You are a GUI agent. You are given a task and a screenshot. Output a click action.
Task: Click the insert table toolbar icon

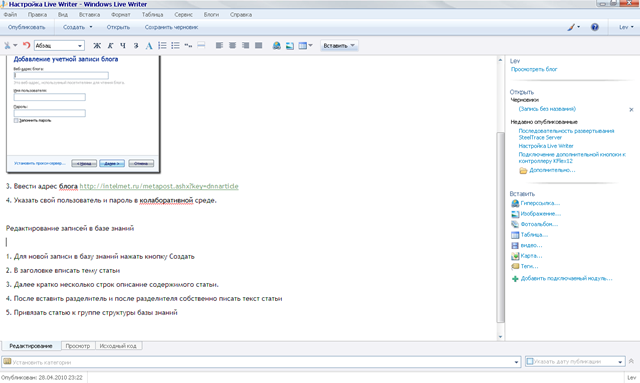(302, 46)
